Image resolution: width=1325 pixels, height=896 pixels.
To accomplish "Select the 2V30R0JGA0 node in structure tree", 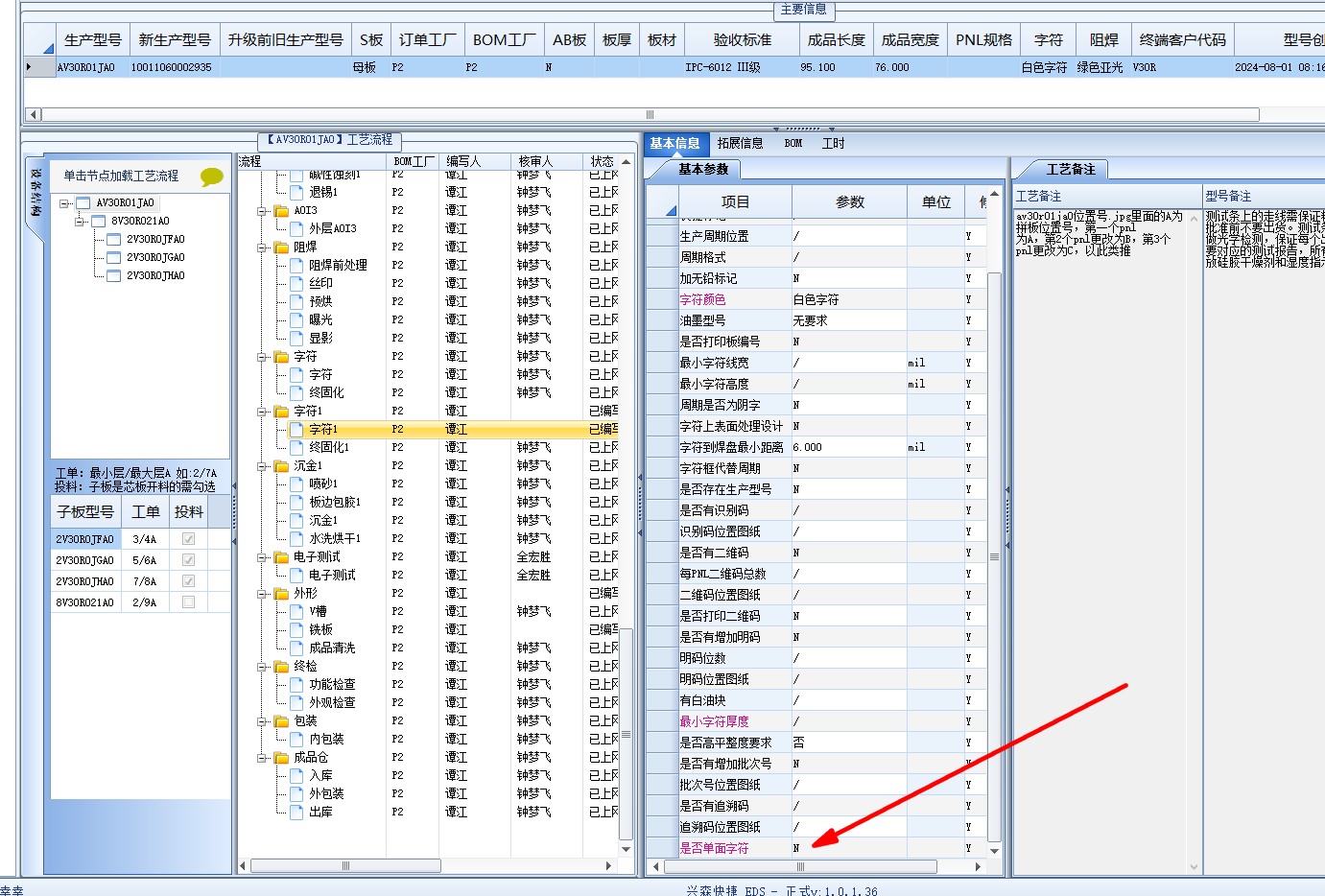I will pos(155,258).
